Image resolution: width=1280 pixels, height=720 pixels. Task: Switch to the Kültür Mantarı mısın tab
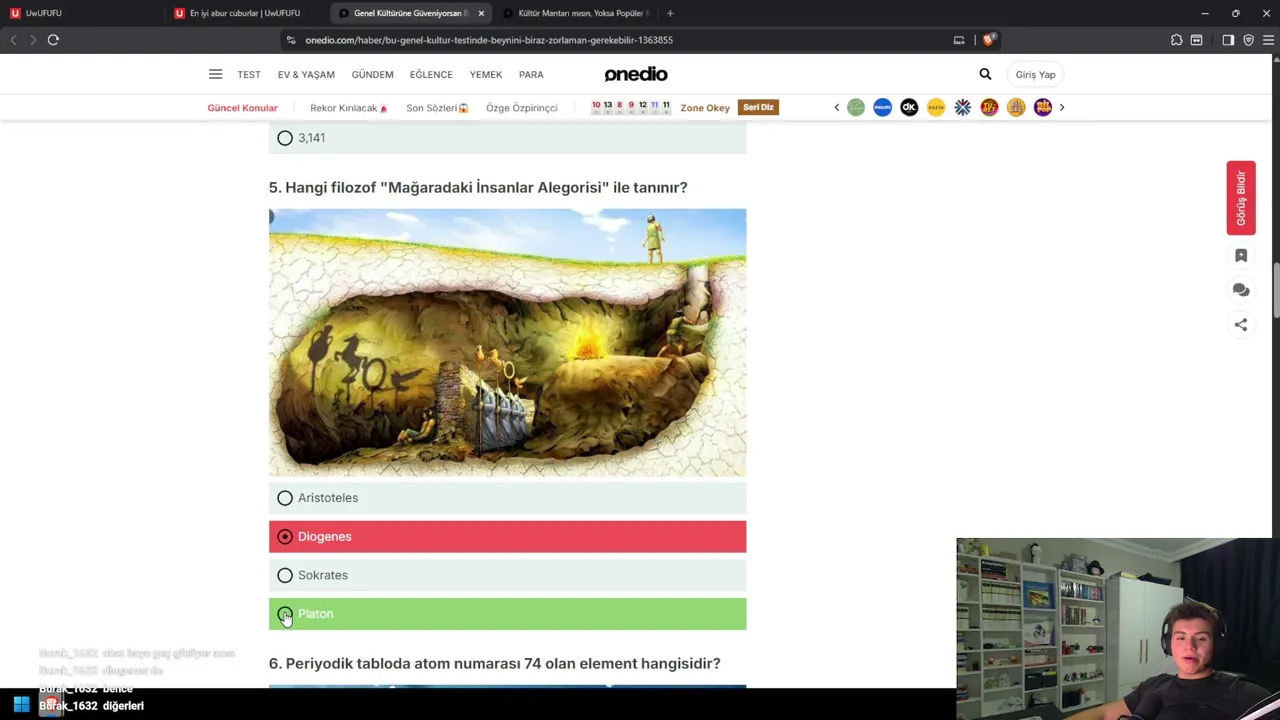pyautogui.click(x=575, y=13)
